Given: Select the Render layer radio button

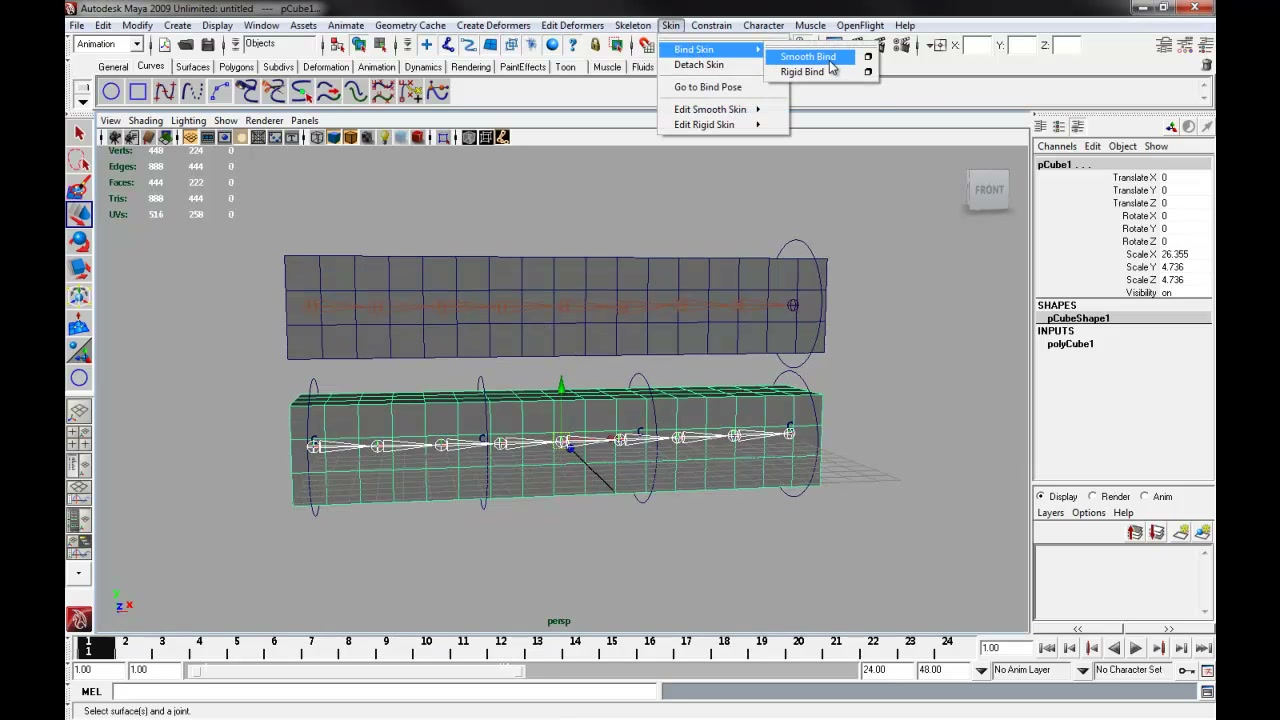Looking at the screenshot, I should tap(1093, 496).
